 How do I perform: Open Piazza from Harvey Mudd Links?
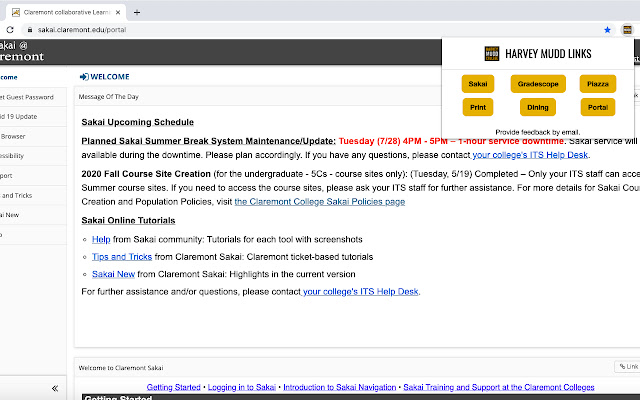pyautogui.click(x=598, y=84)
